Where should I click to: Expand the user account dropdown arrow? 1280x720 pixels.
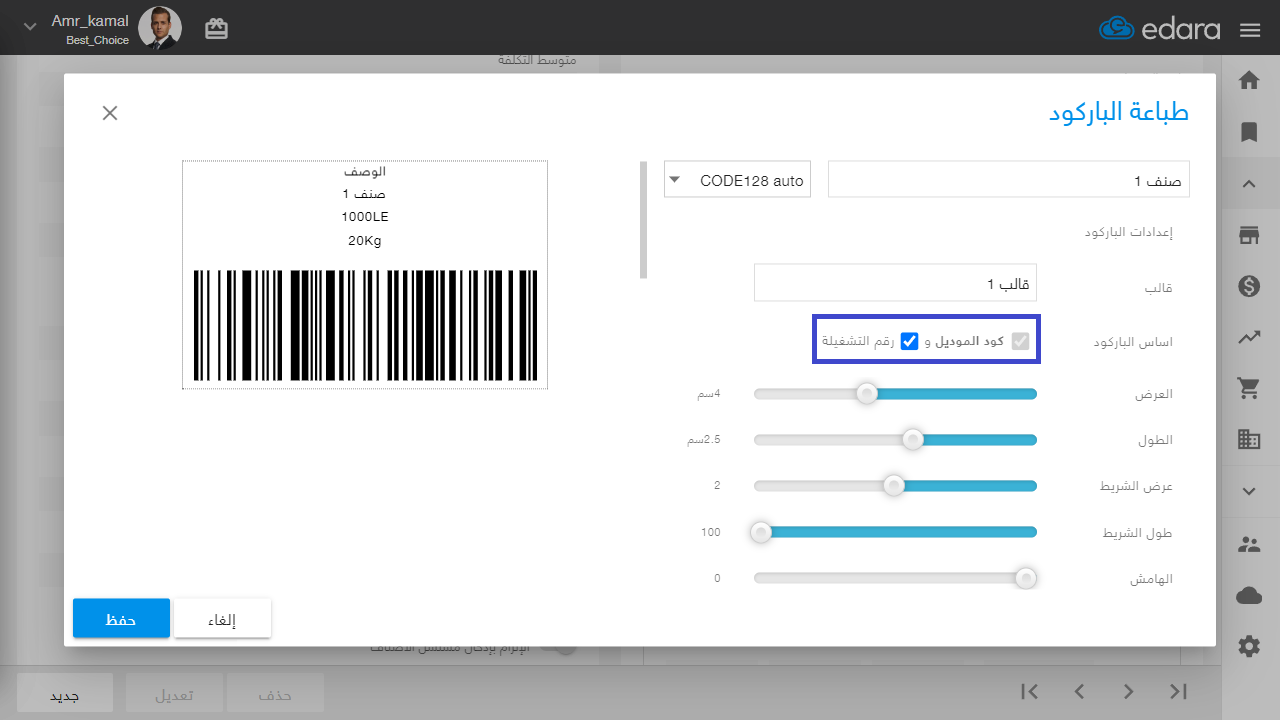click(30, 27)
